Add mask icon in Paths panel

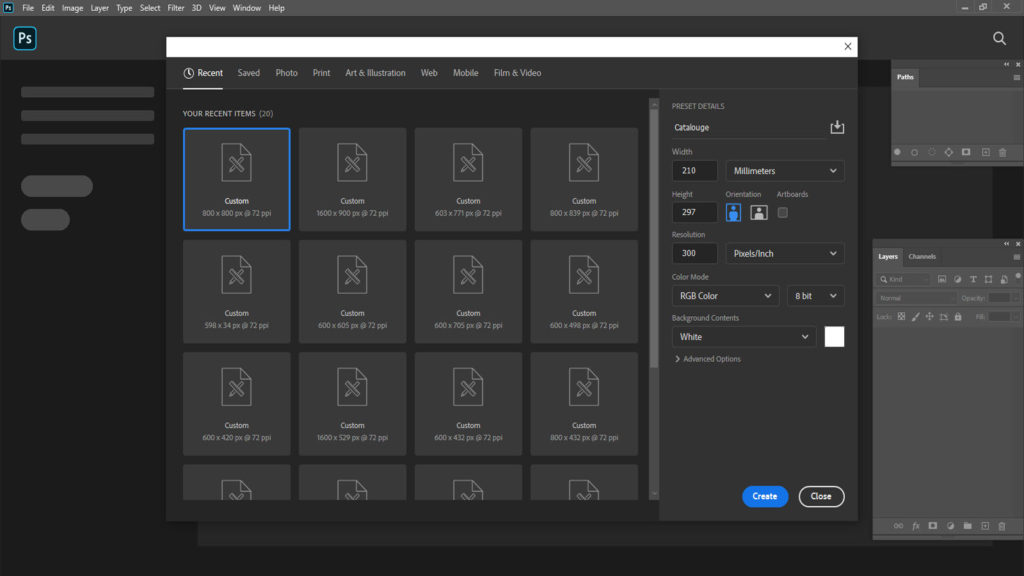pos(966,152)
